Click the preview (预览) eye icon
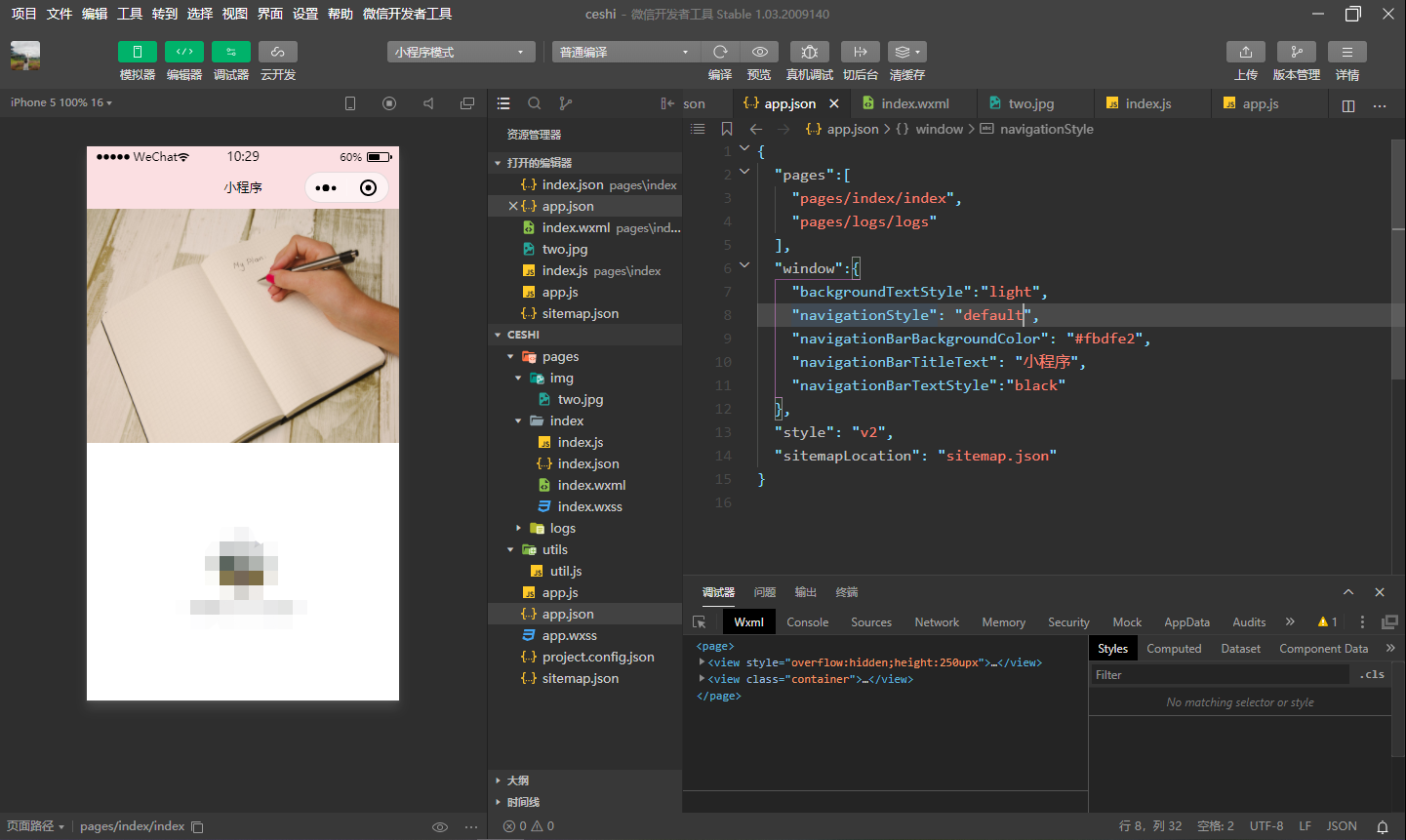1406x840 pixels. point(759,52)
